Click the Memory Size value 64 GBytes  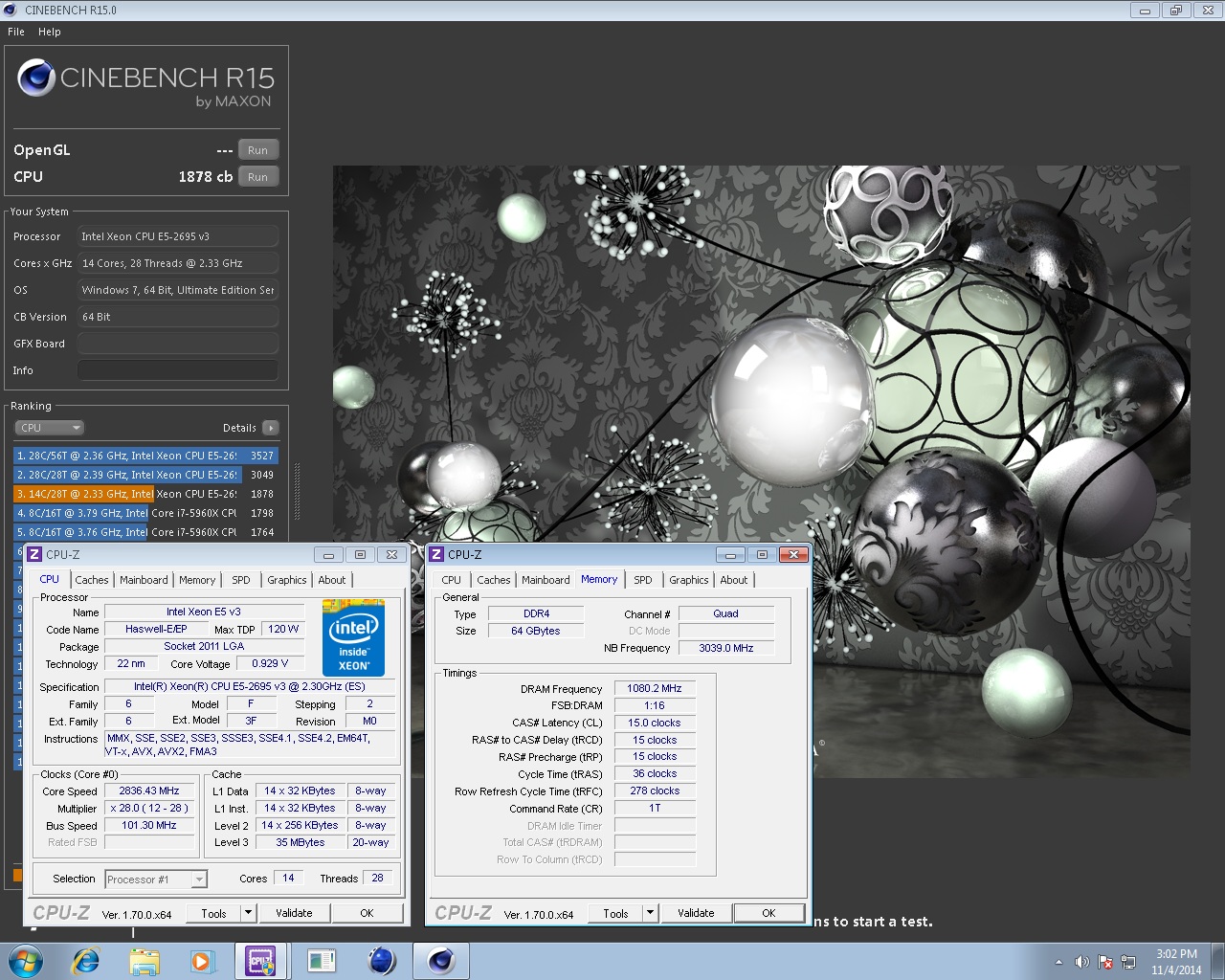click(536, 631)
